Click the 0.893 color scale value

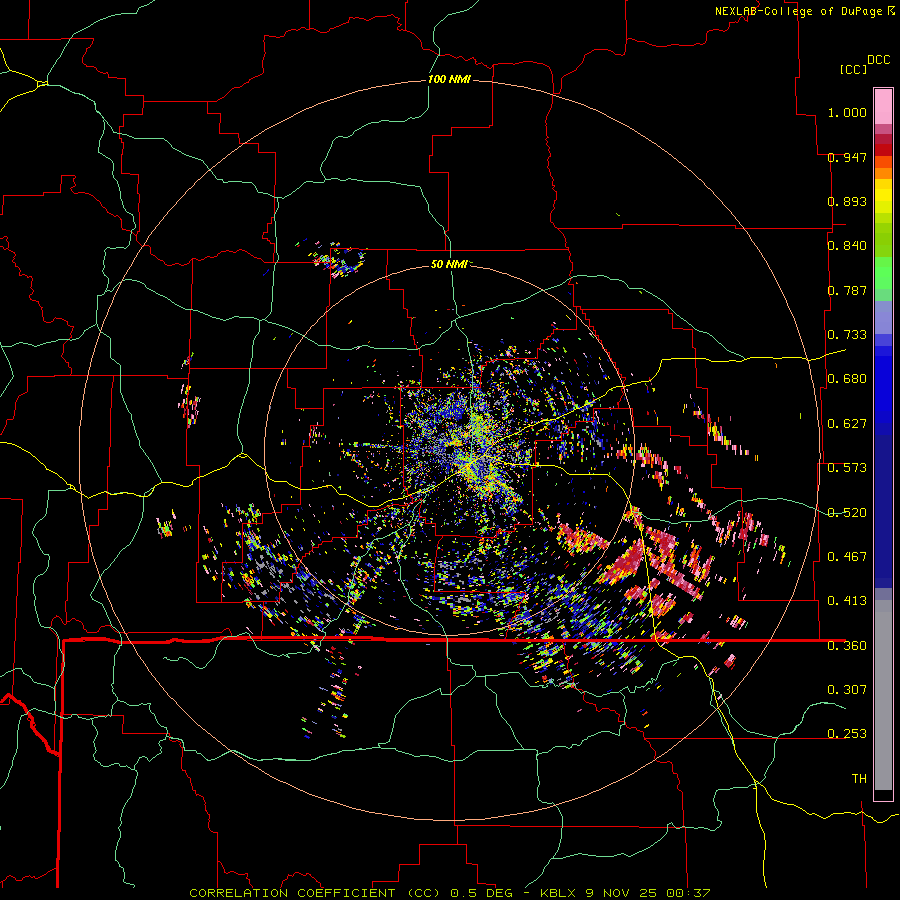[847, 201]
